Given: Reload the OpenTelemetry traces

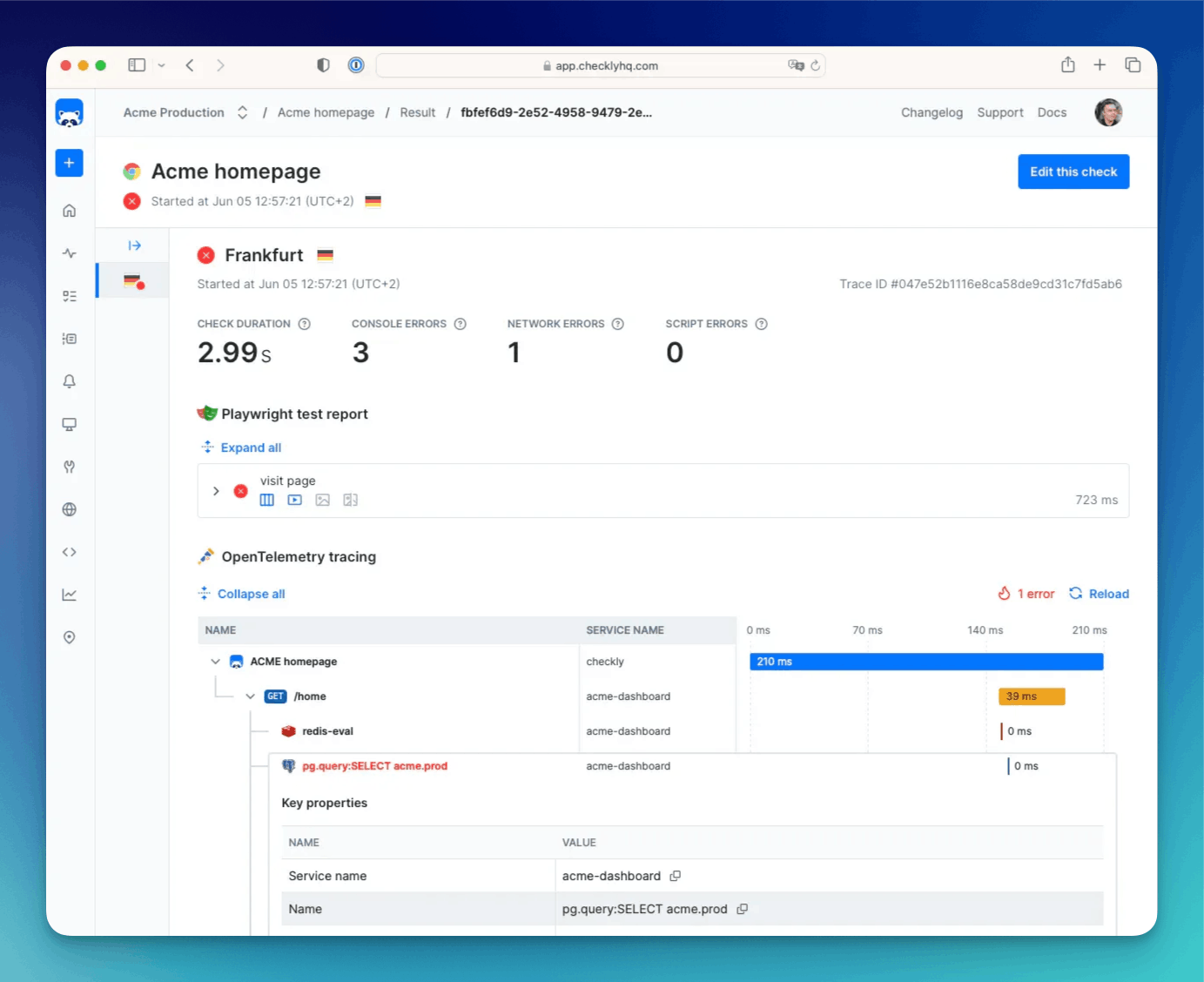Looking at the screenshot, I should [x=1099, y=594].
